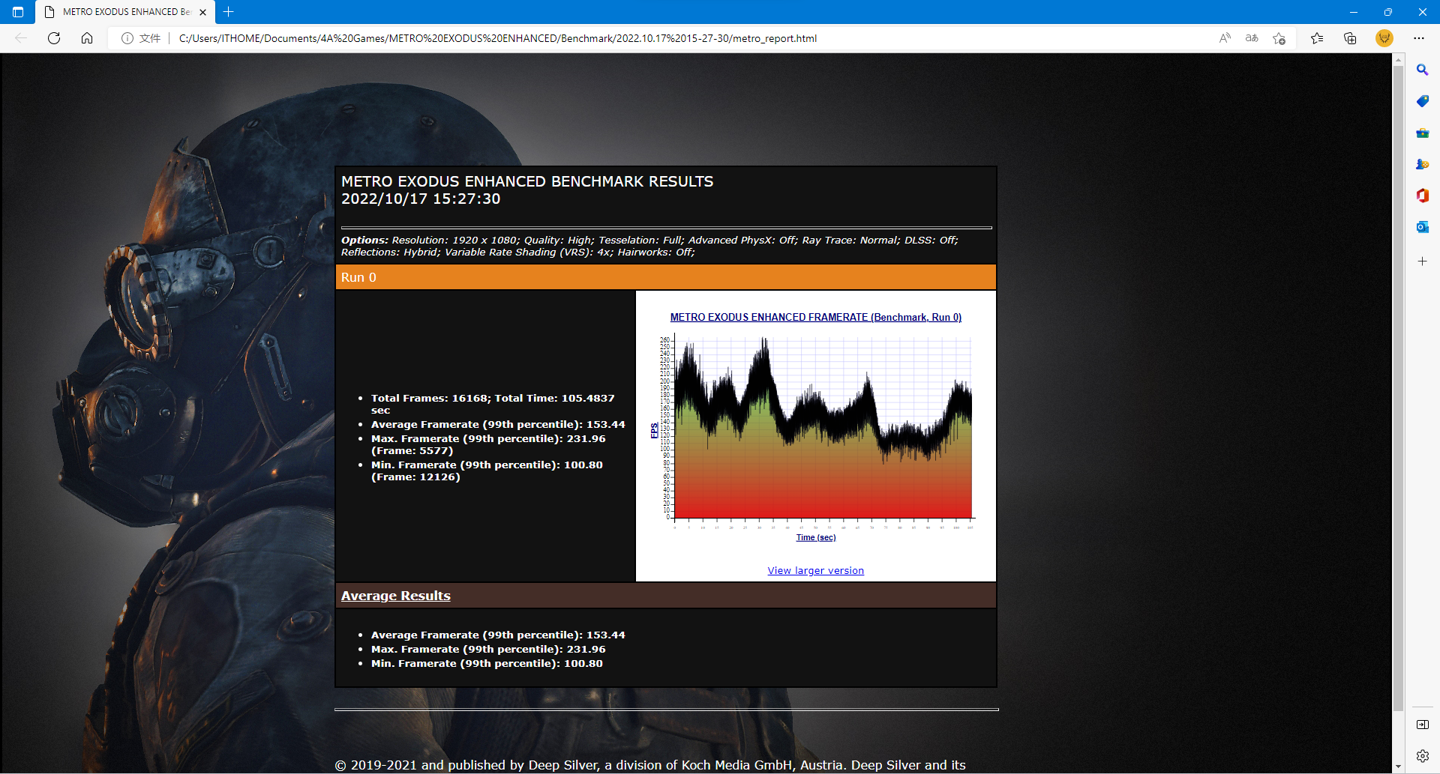Screen dimensions: 1440x774
Task: Click the Average Results heading
Action: (x=396, y=596)
